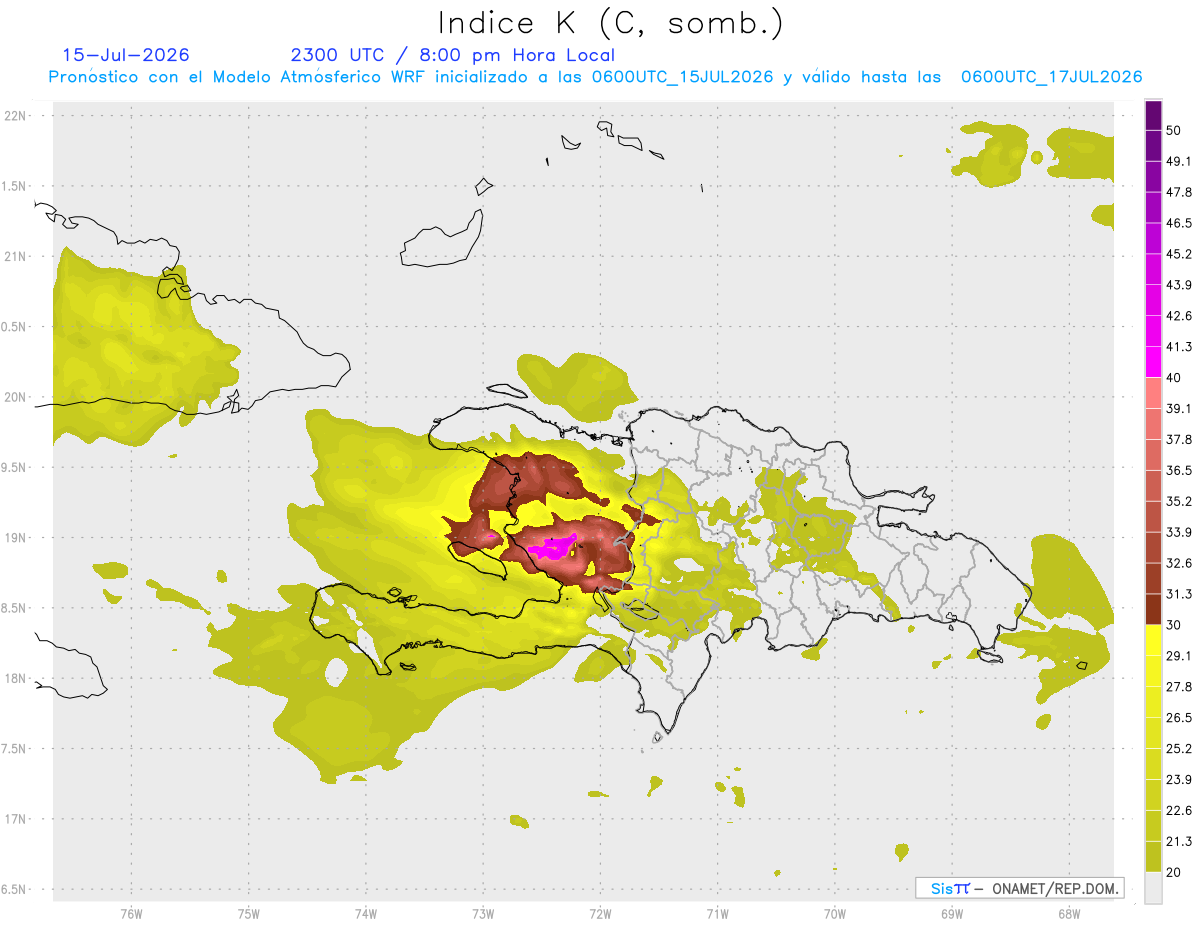Viewport: 1200px width, 927px height.
Task: Pick the dark purple top segment of the colorbar
Action: (1153, 116)
